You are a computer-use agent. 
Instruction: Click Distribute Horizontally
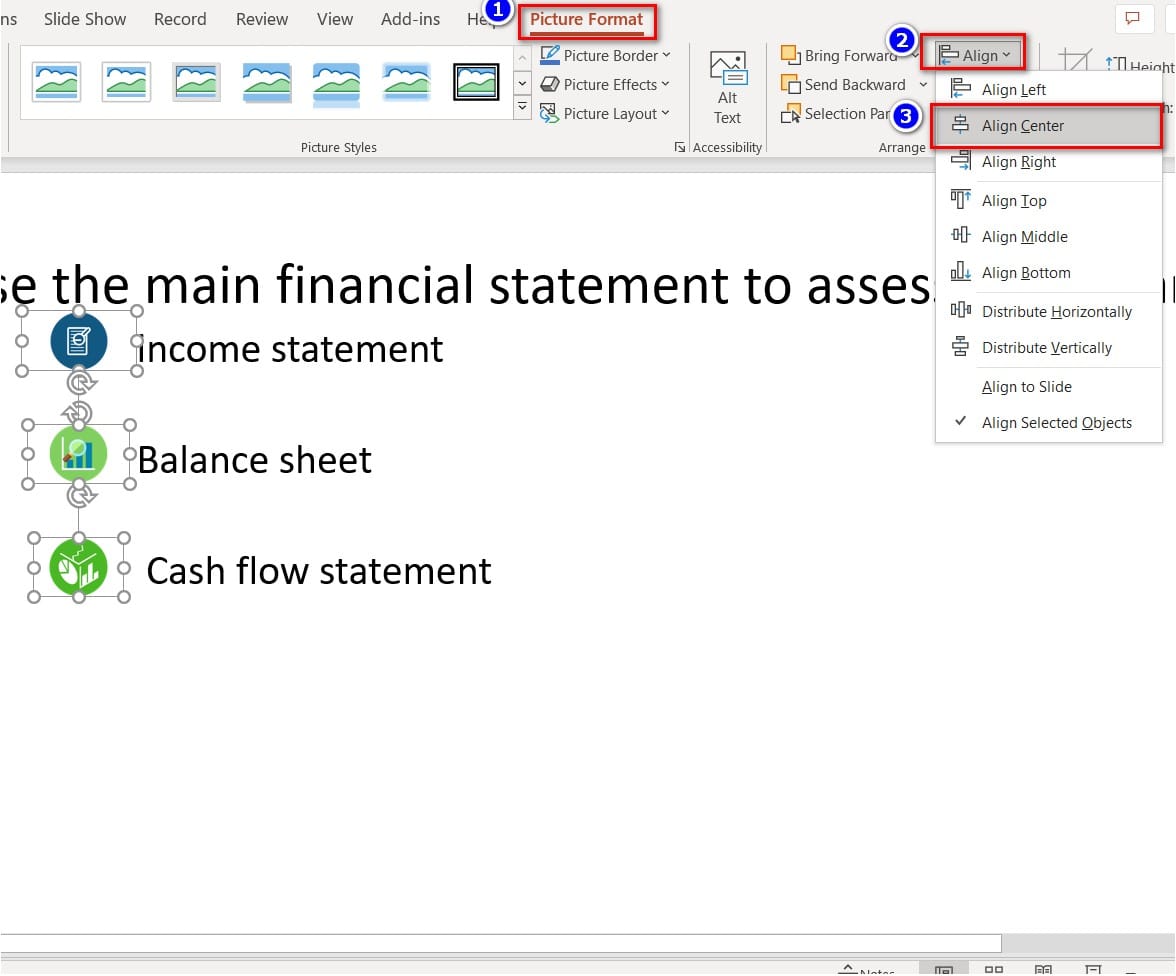(1048, 311)
